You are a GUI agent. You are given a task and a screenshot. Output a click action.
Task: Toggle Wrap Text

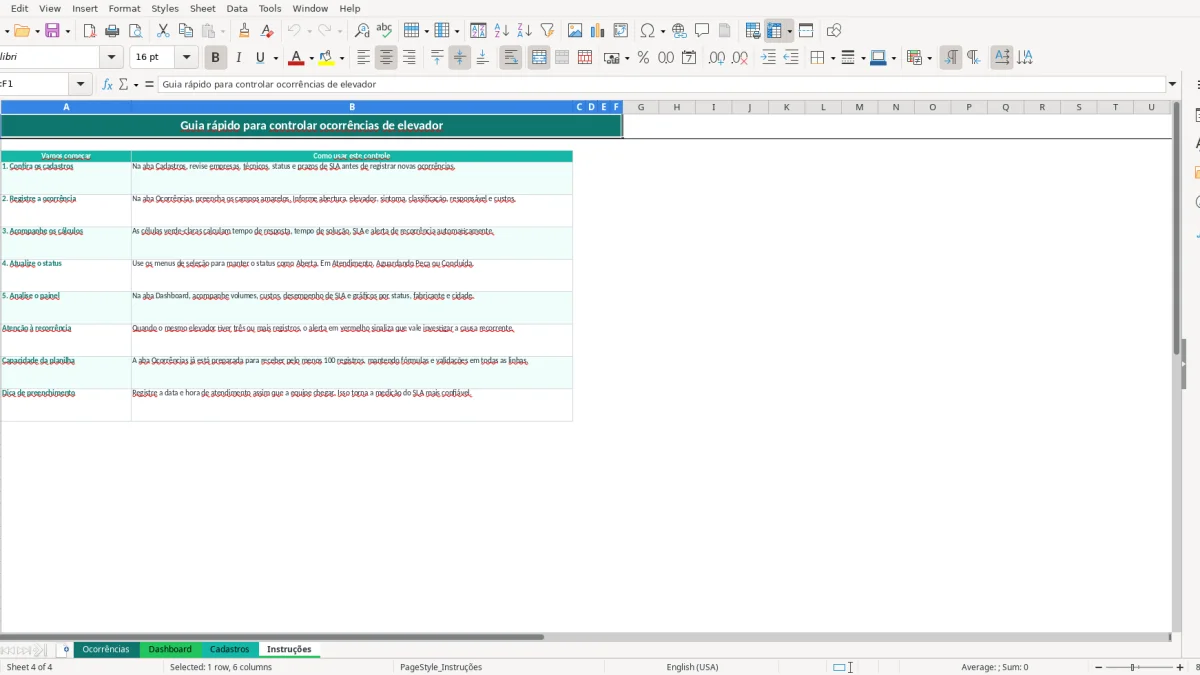tap(511, 58)
